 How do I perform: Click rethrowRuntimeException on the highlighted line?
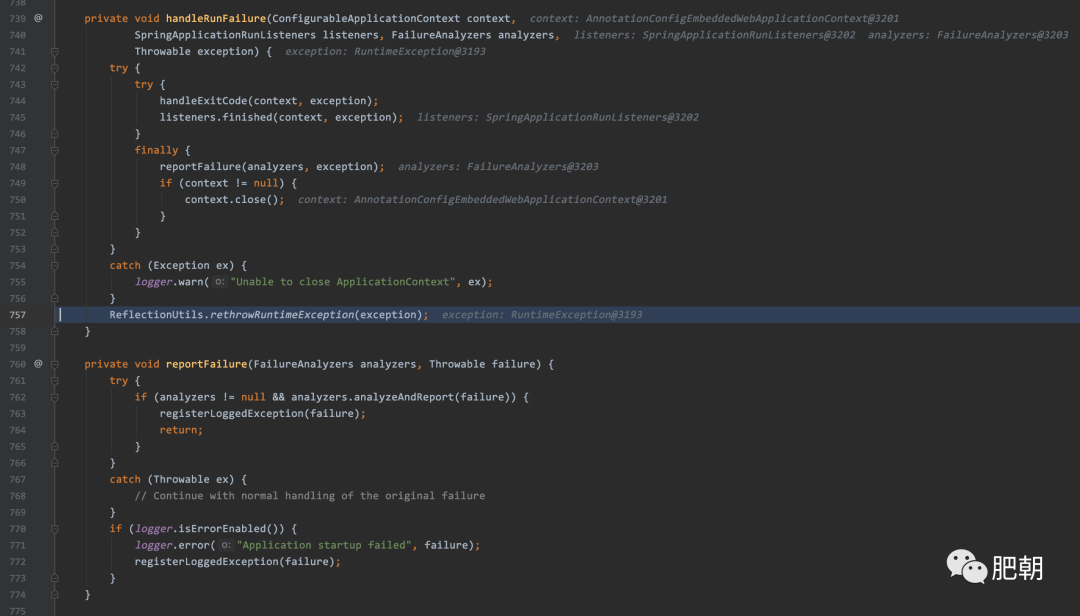pyautogui.click(x=282, y=315)
